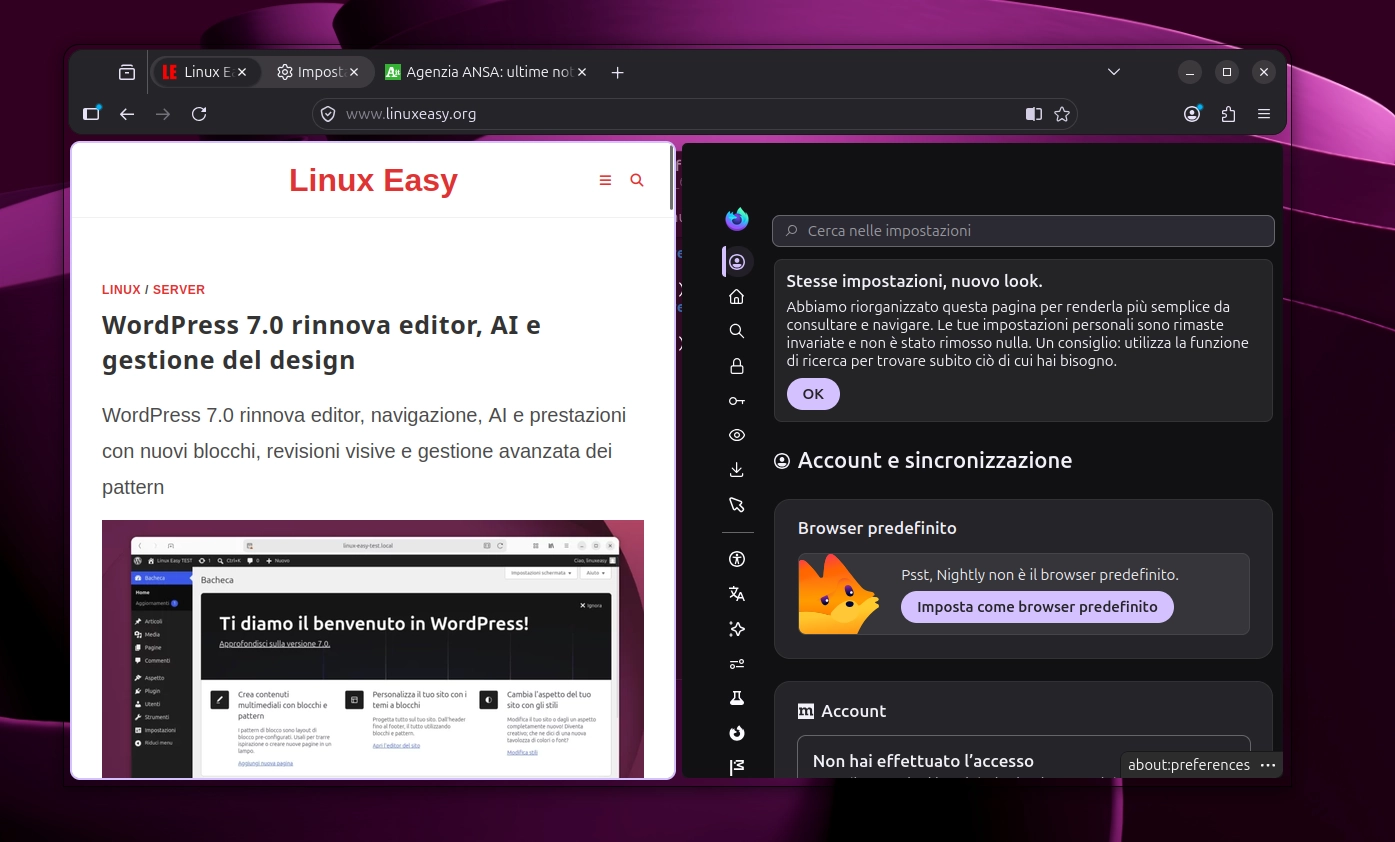Image resolution: width=1395 pixels, height=842 pixels.
Task: Open the WordPress 7.0 article headline
Action: coord(321,342)
